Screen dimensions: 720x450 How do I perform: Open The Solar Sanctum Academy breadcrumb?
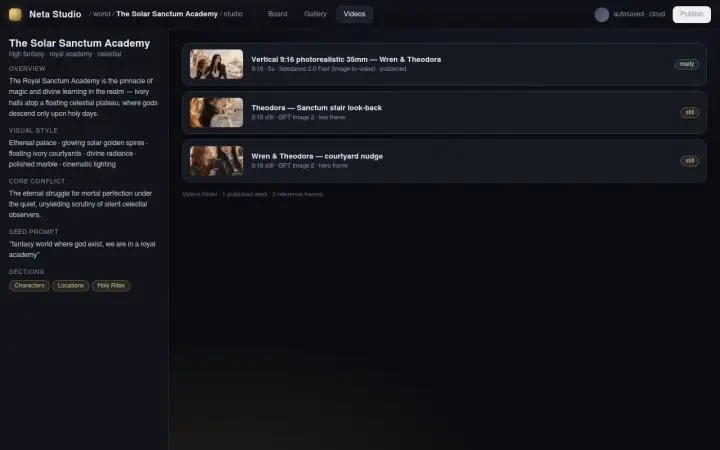pyautogui.click(x=167, y=14)
